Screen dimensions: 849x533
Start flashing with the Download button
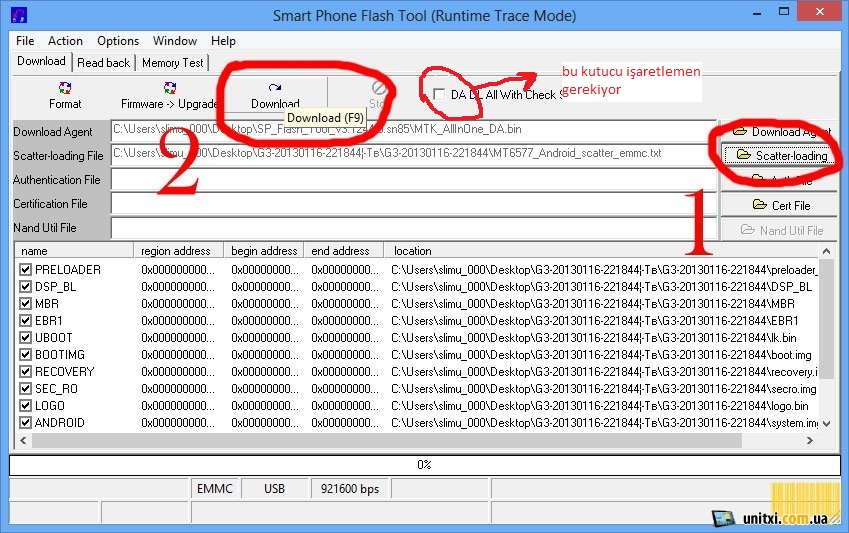point(275,95)
